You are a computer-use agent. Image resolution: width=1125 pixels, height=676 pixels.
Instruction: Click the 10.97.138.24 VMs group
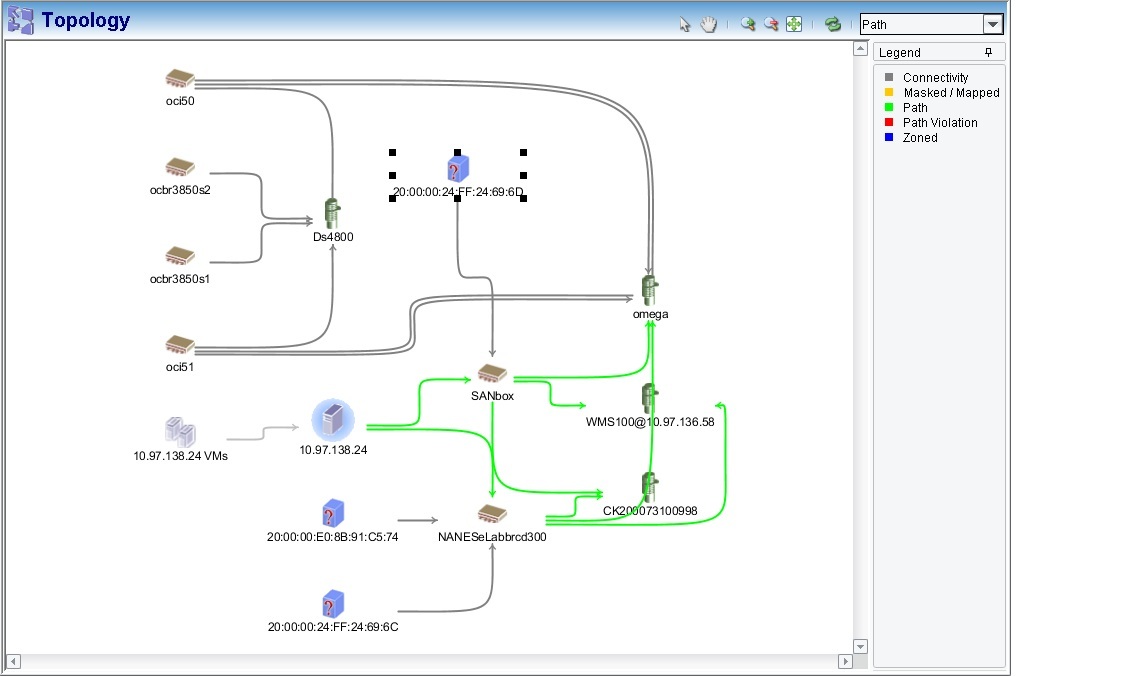[x=180, y=432]
